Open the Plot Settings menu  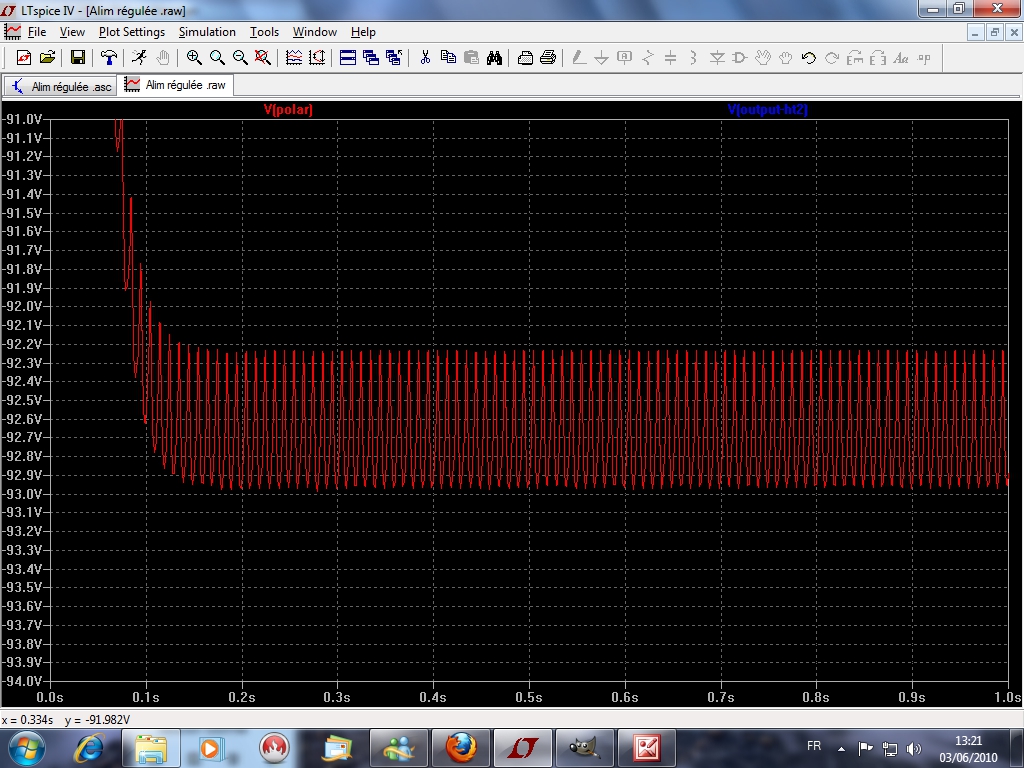(x=132, y=31)
